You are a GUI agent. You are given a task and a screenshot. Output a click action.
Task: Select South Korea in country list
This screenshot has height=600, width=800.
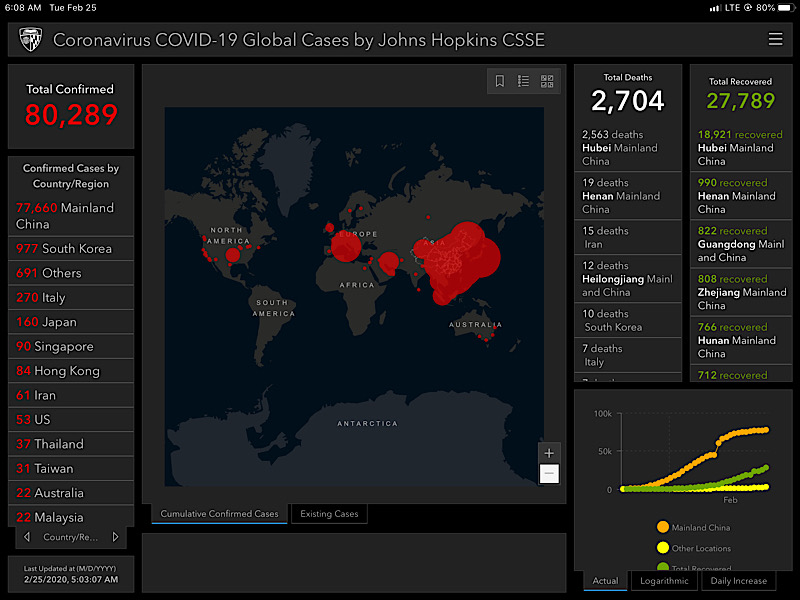(71, 248)
